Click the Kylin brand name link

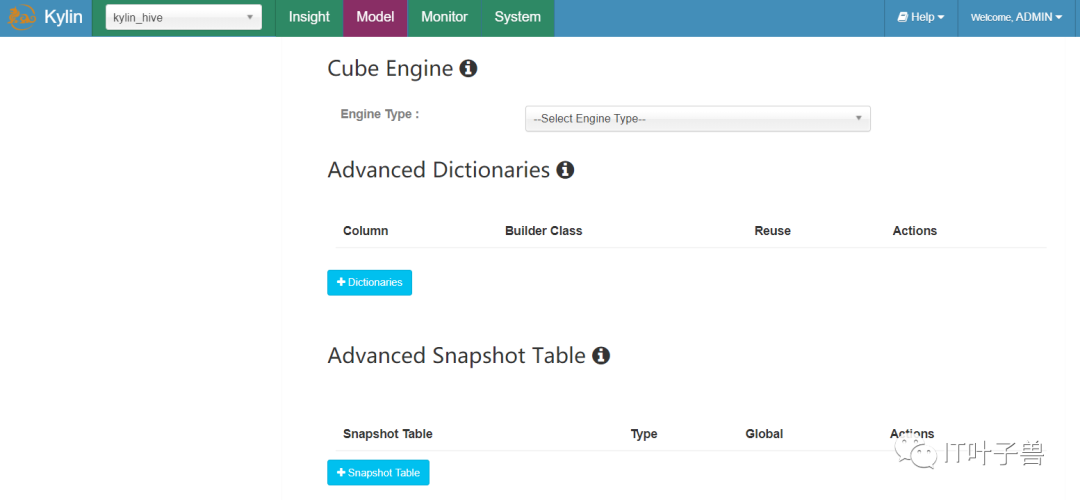[x=63, y=18]
